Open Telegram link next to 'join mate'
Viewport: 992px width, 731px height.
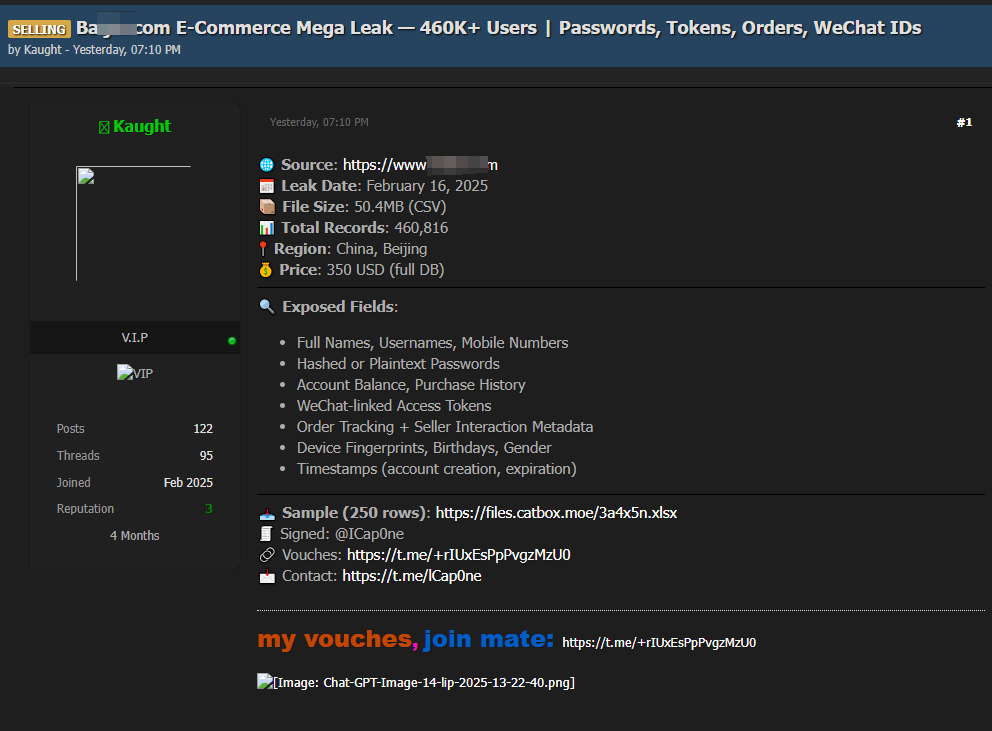coord(659,643)
